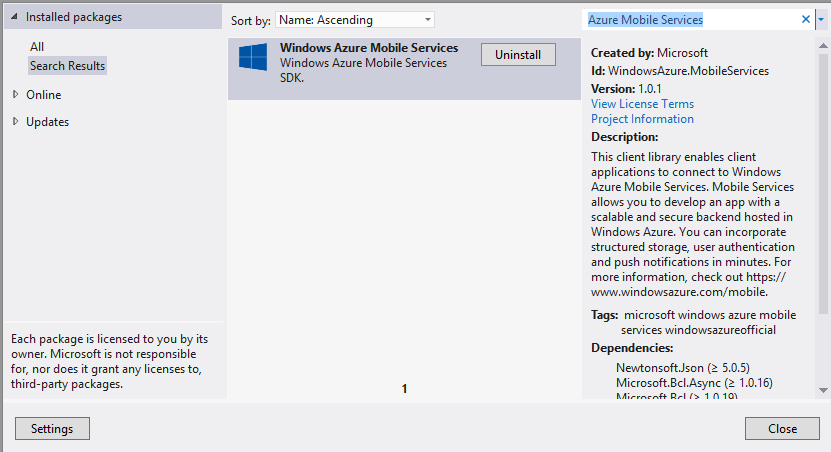Close the package manager dialog
This screenshot has width=831, height=452.
782,429
